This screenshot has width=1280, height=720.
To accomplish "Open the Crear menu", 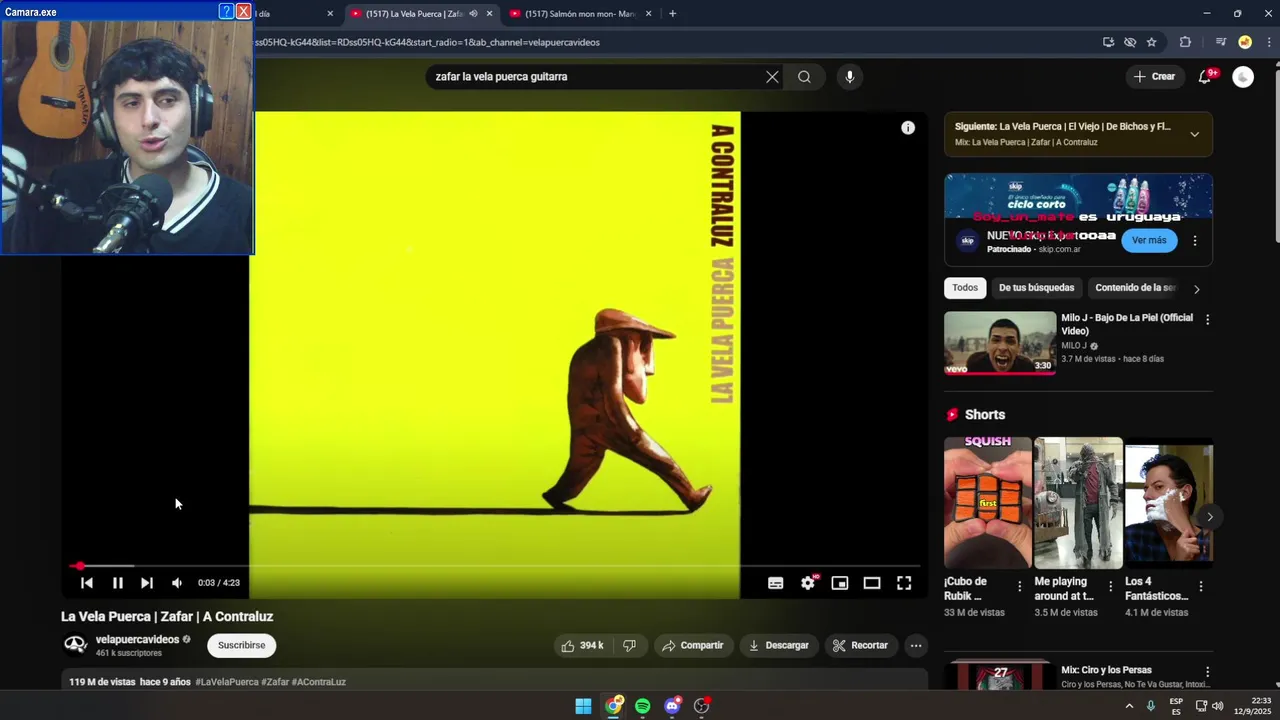I will pyautogui.click(x=1154, y=77).
